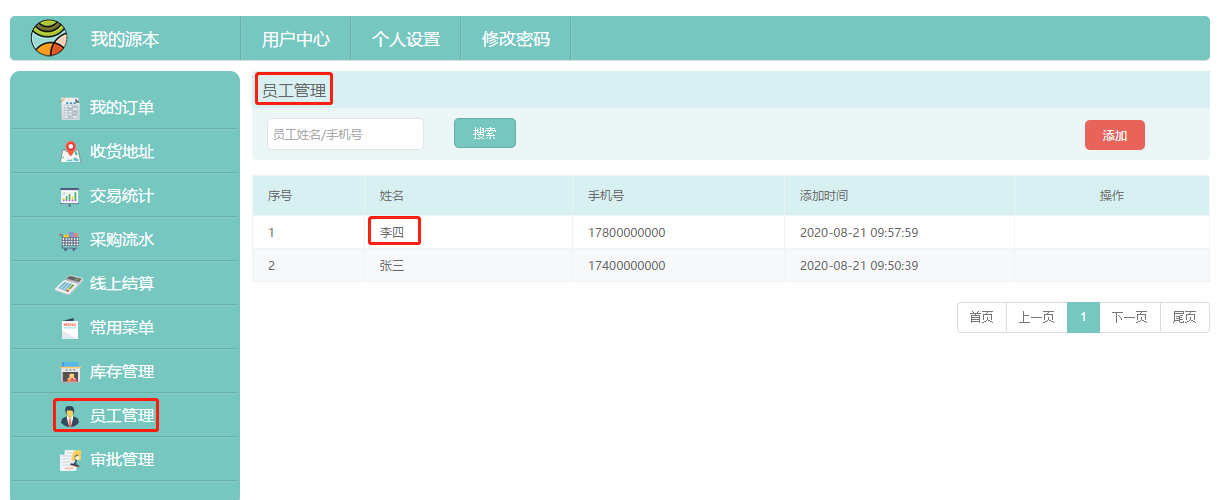Screen dimensions: 1224x500
Task: Go to 首页 in pagination
Action: 982,317
